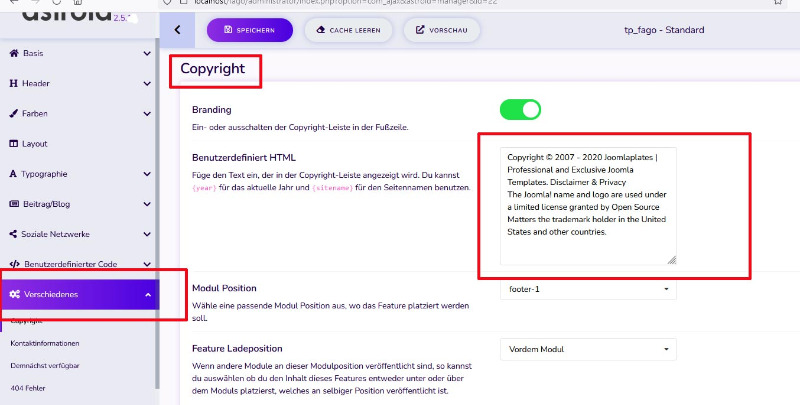This screenshot has width=800, height=405.
Task: Click the Copyright page heading
Action: 213,69
